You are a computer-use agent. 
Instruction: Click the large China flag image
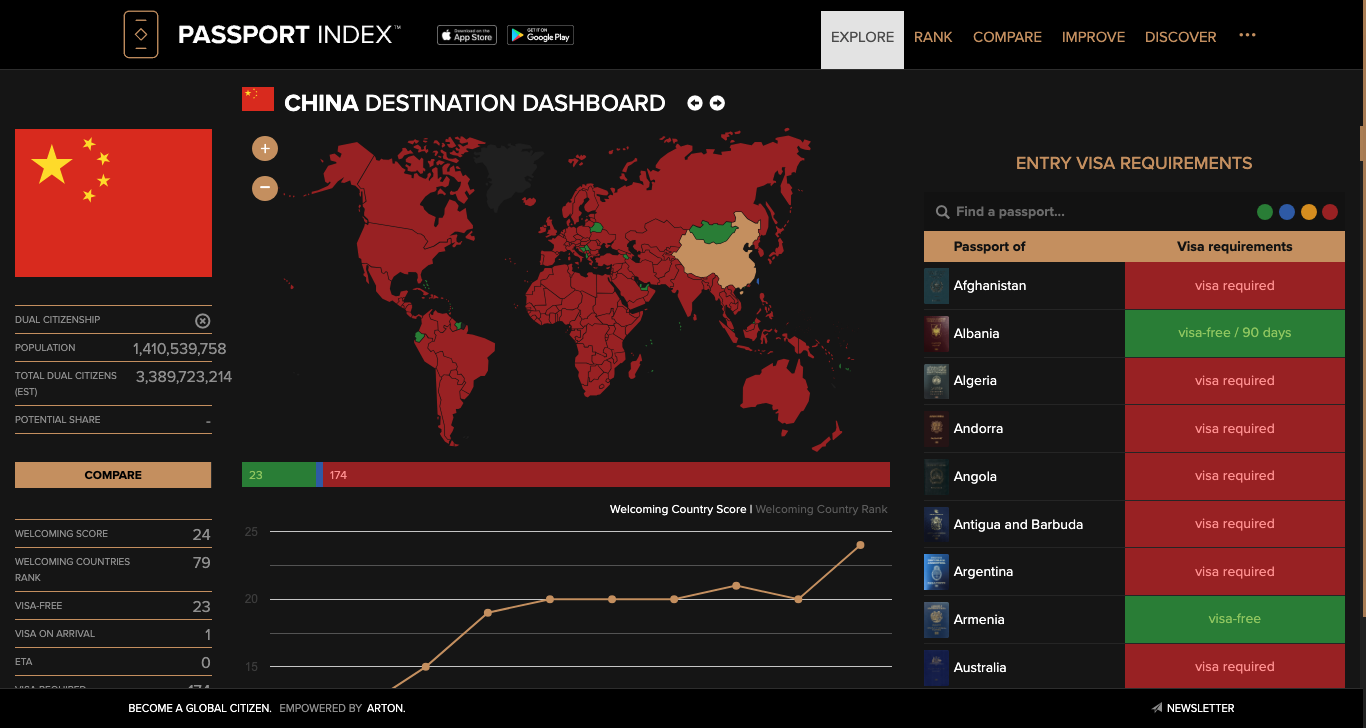click(x=113, y=203)
